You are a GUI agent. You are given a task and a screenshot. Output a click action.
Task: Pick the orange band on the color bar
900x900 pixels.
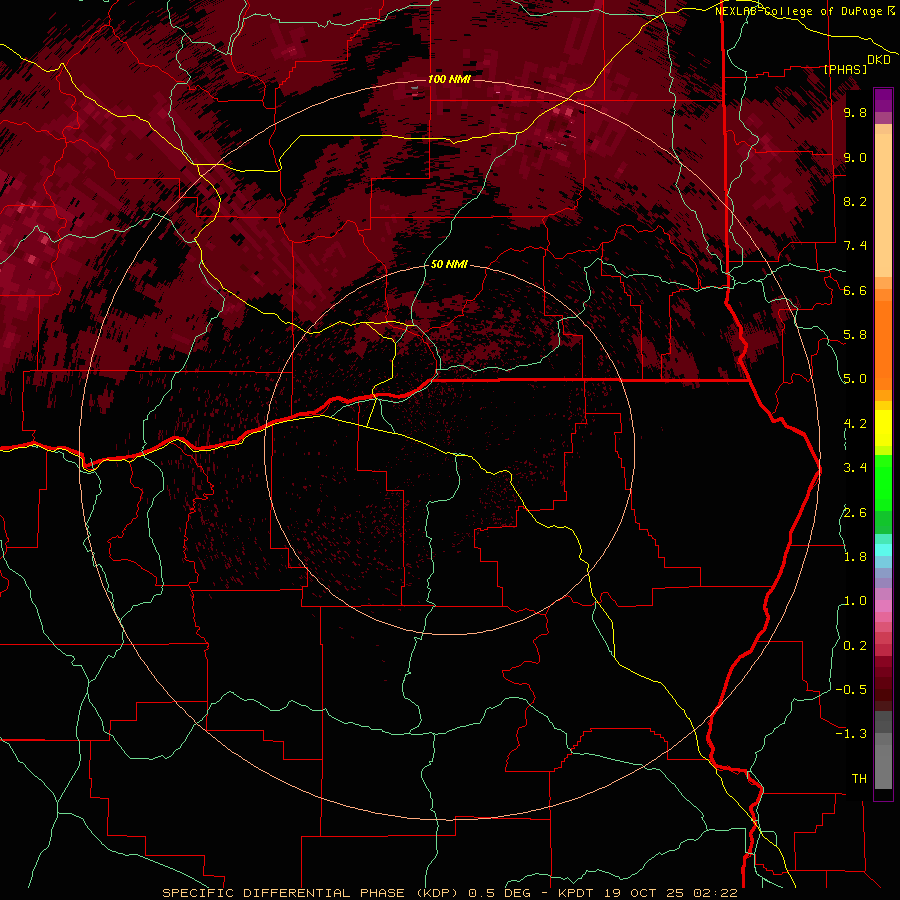click(x=883, y=344)
